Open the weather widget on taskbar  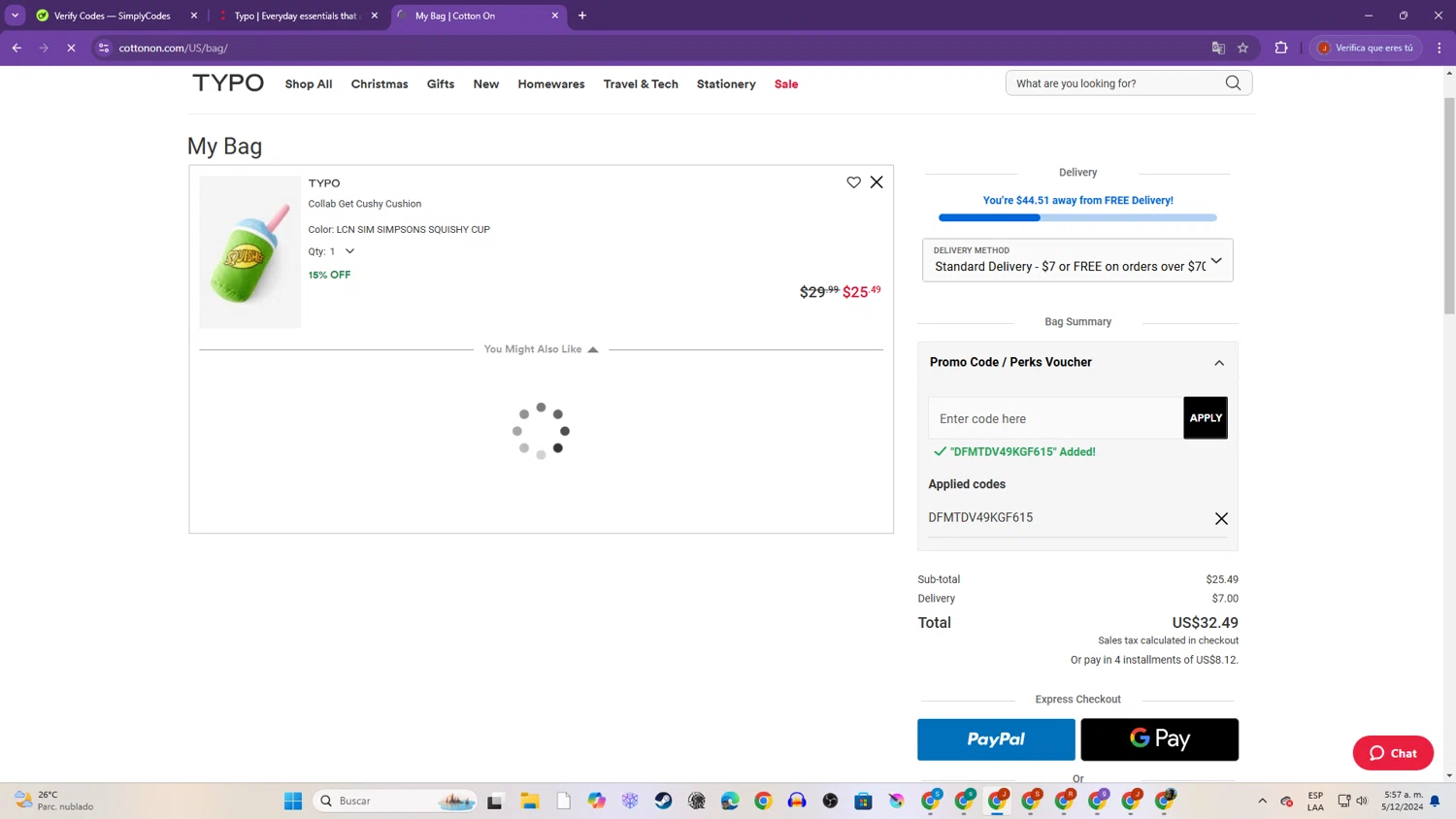pyautogui.click(x=53, y=801)
